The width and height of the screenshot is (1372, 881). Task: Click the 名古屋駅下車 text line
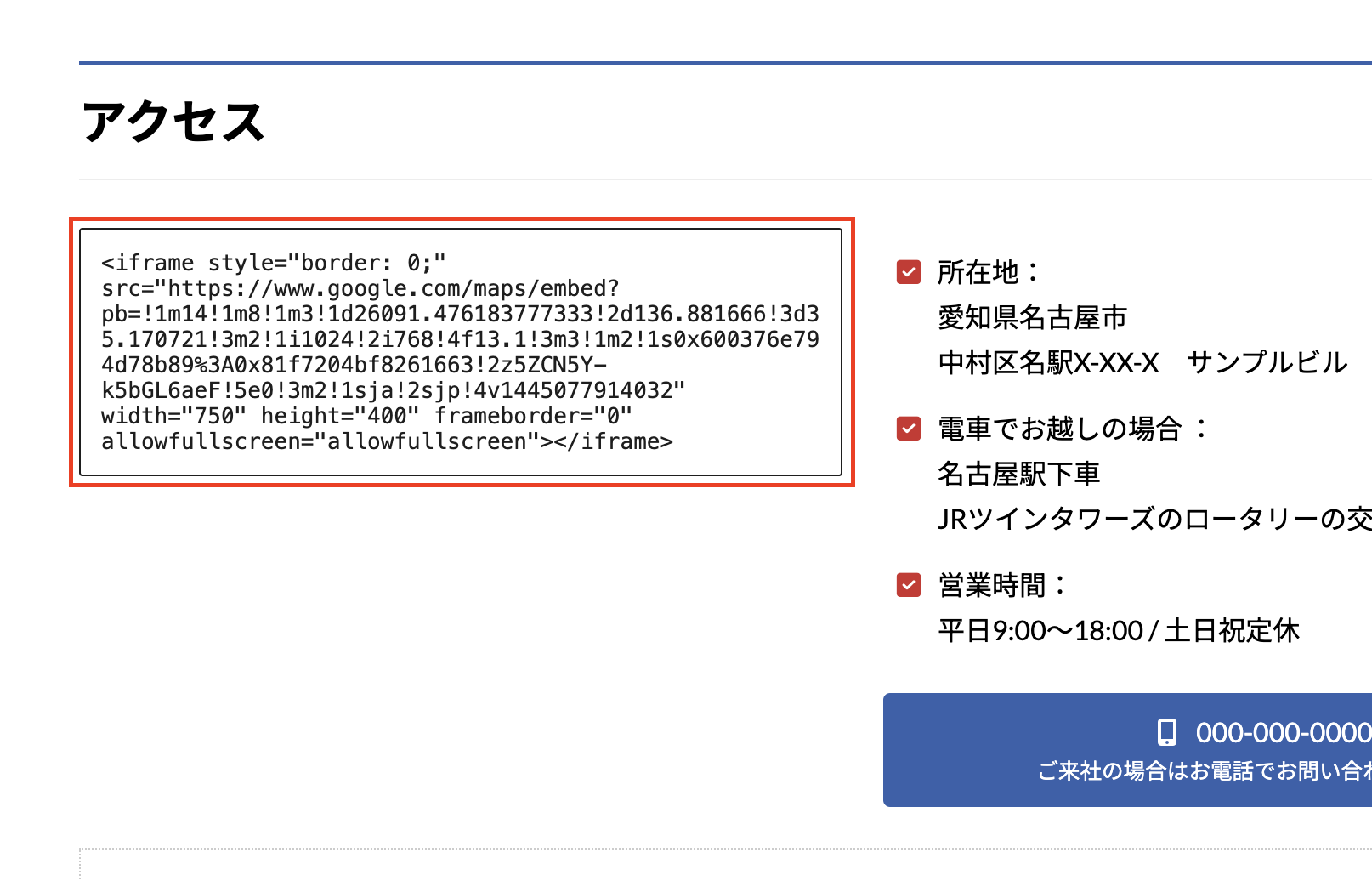click(x=1018, y=473)
